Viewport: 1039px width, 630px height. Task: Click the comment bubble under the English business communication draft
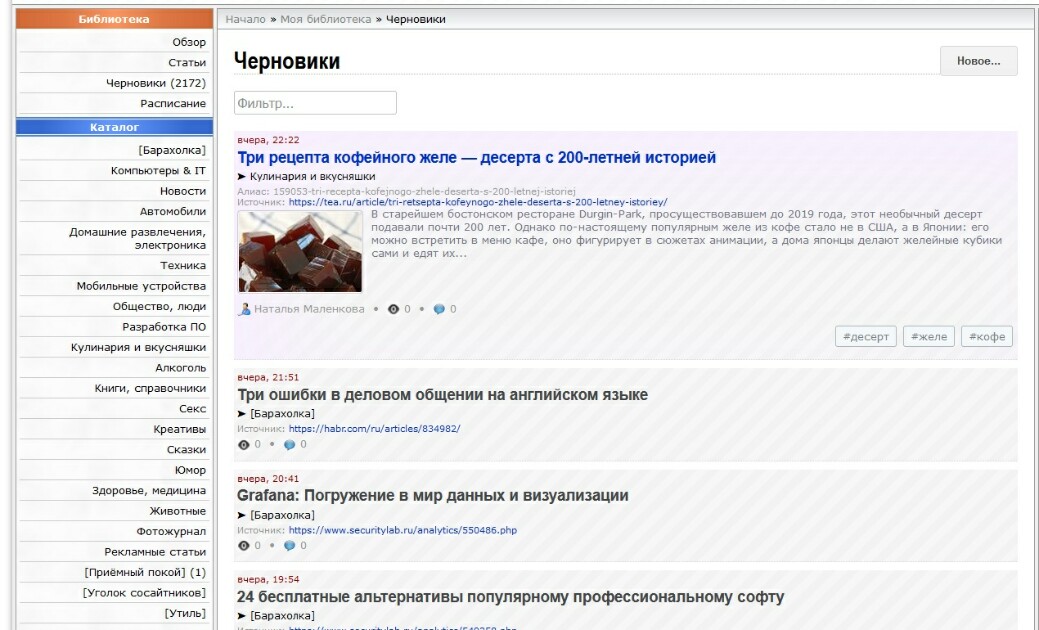(x=289, y=445)
